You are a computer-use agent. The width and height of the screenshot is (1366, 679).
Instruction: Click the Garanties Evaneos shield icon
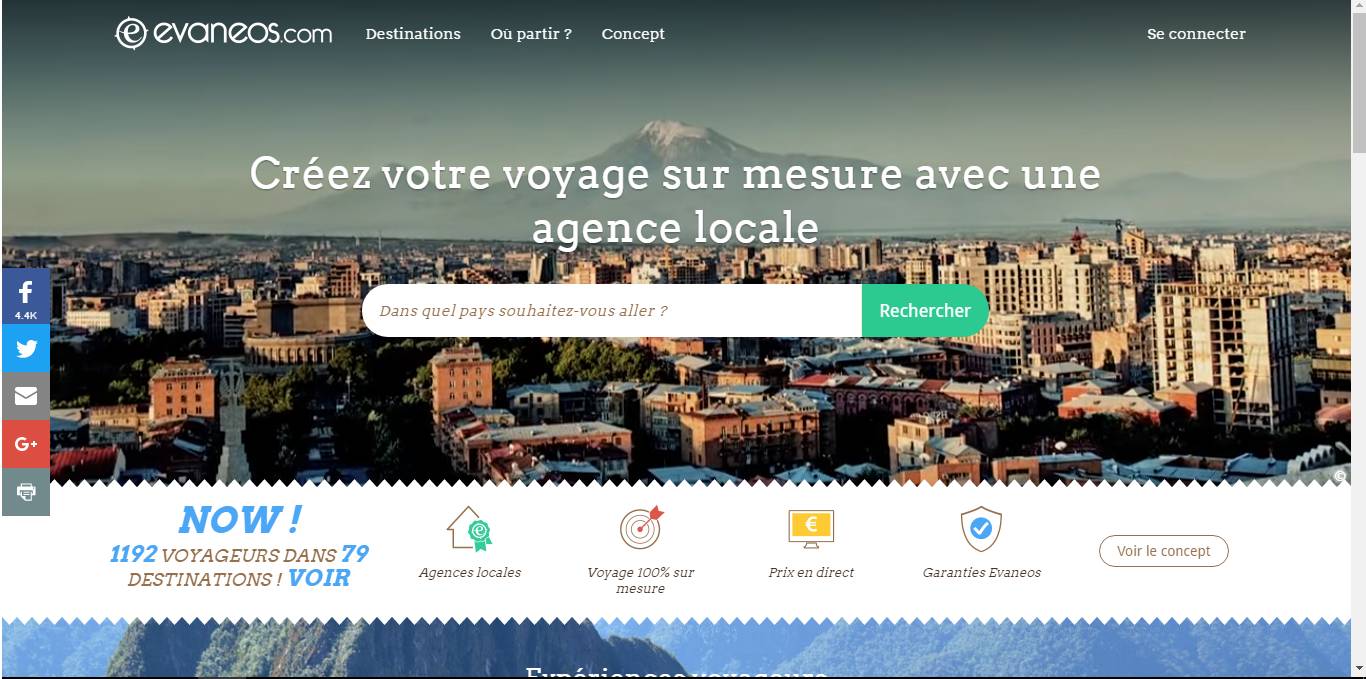(981, 529)
